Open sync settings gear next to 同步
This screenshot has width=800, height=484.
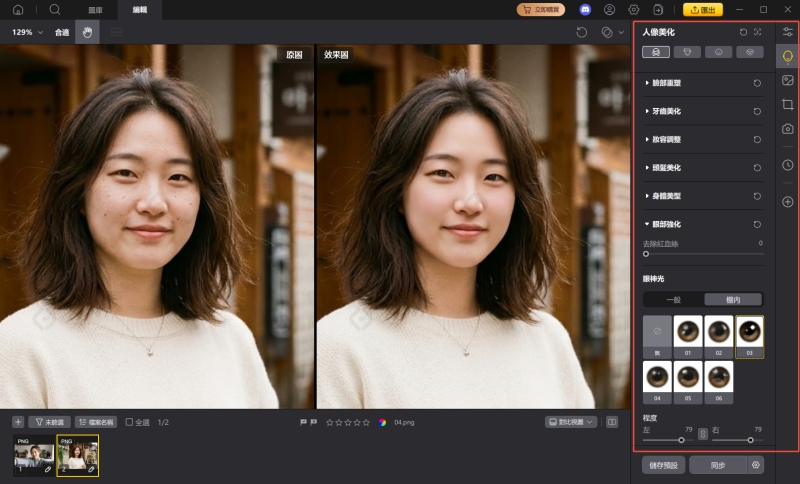point(756,465)
